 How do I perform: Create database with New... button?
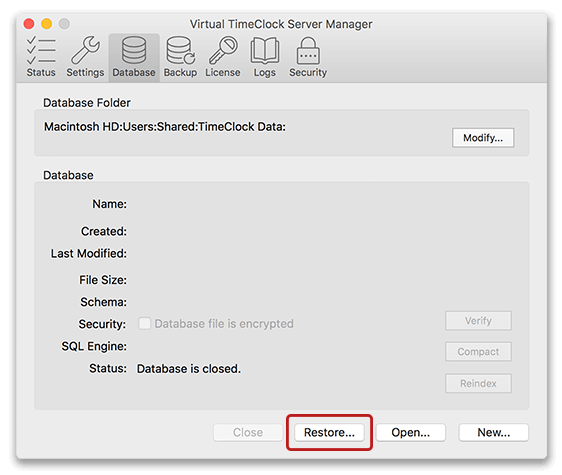[x=494, y=432]
